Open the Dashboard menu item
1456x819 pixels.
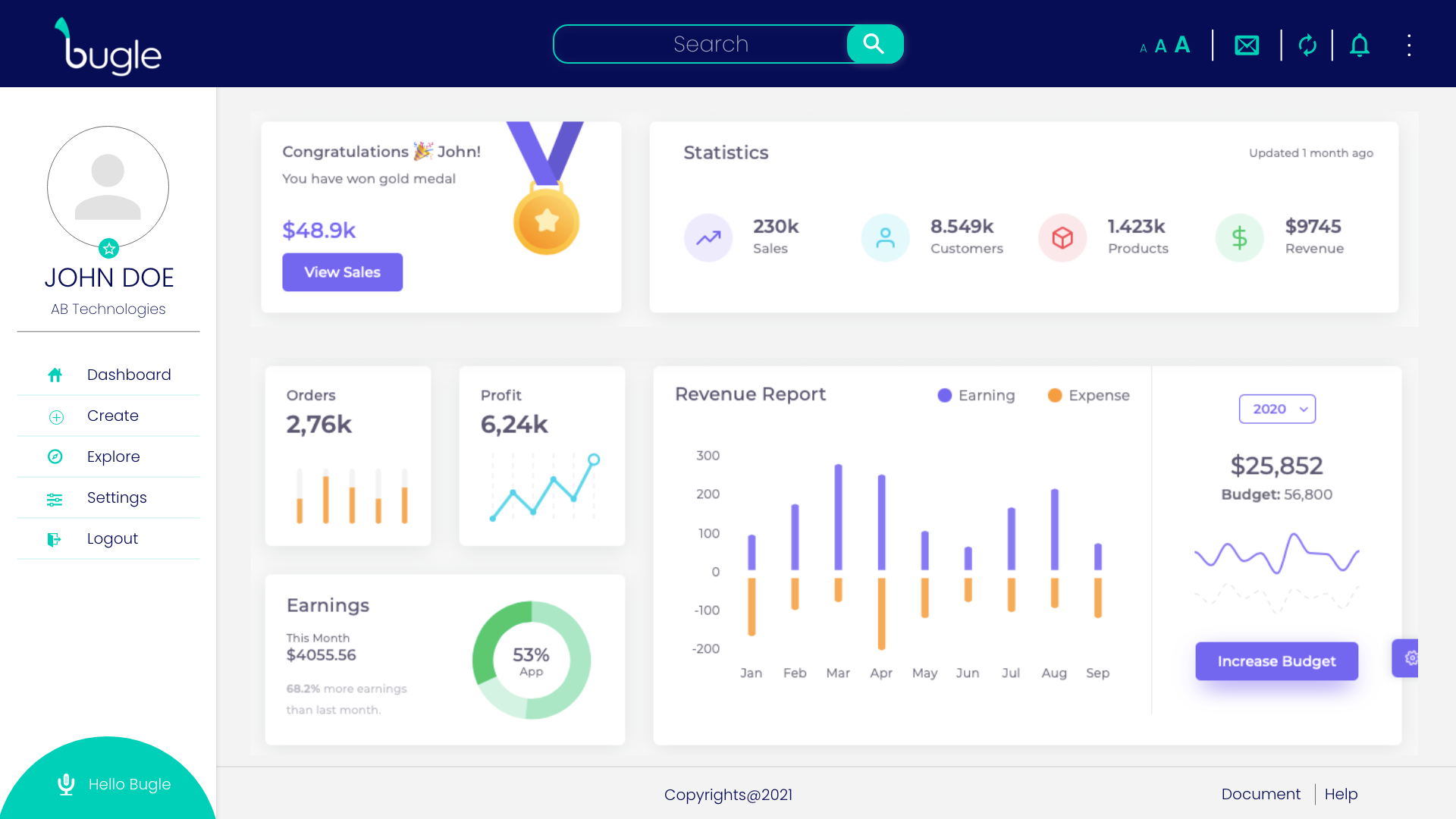tap(128, 375)
